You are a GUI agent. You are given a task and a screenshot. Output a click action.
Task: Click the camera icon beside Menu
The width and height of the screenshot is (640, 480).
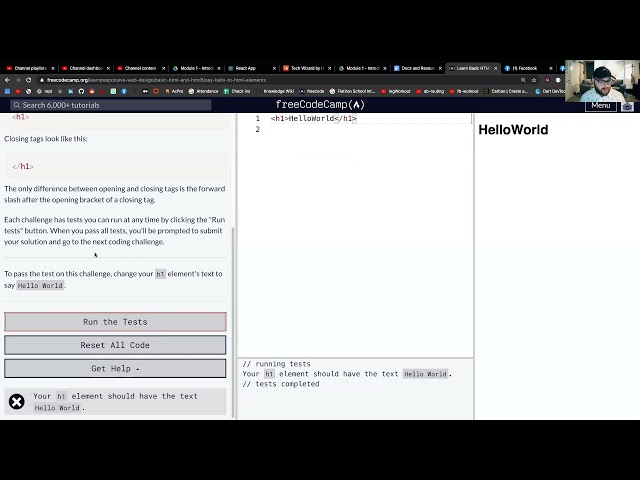pyautogui.click(x=627, y=107)
